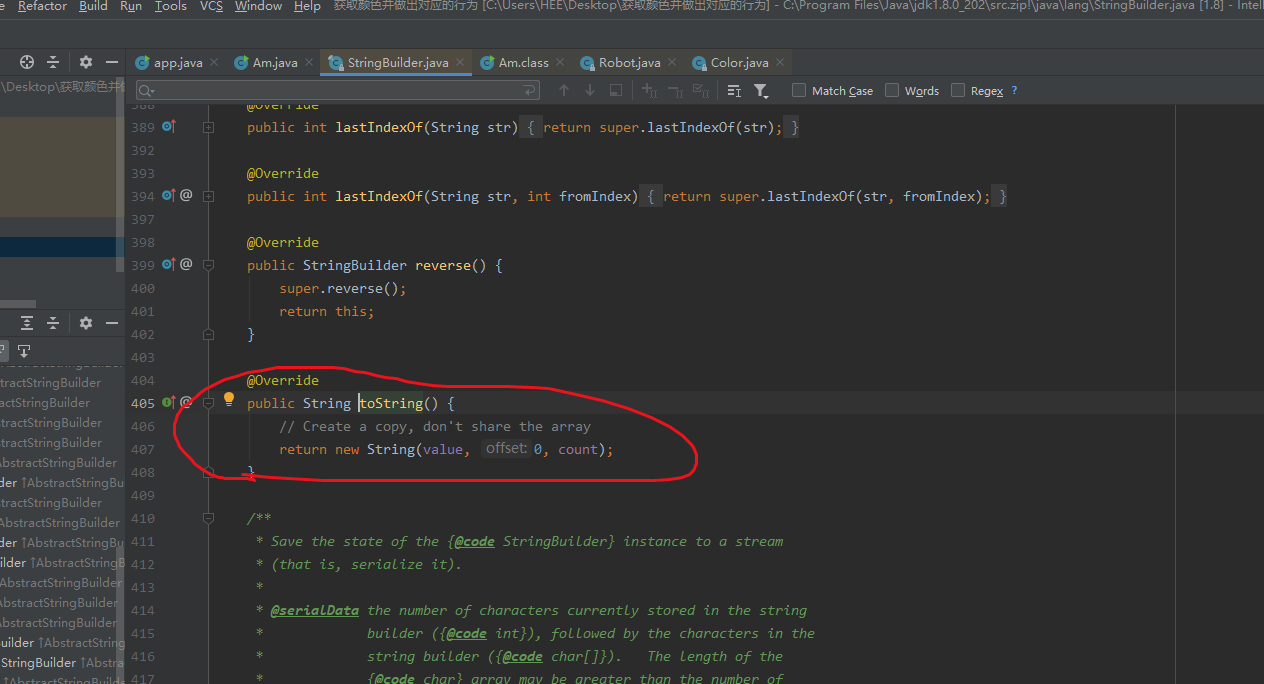Screen dimensions: 1264x684
Task: Click line number 407 in the gutter
Action: [x=143, y=449]
